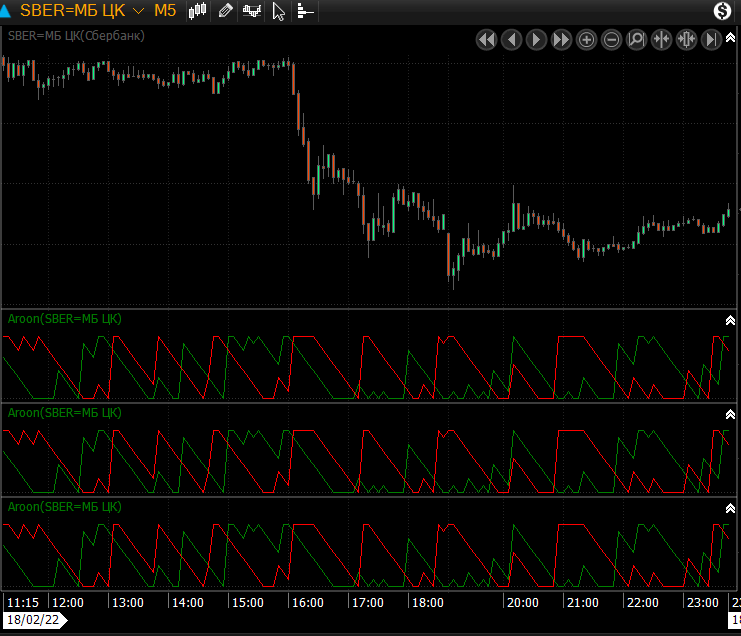
Task: Zoom out with the minus button
Action: click(x=612, y=40)
